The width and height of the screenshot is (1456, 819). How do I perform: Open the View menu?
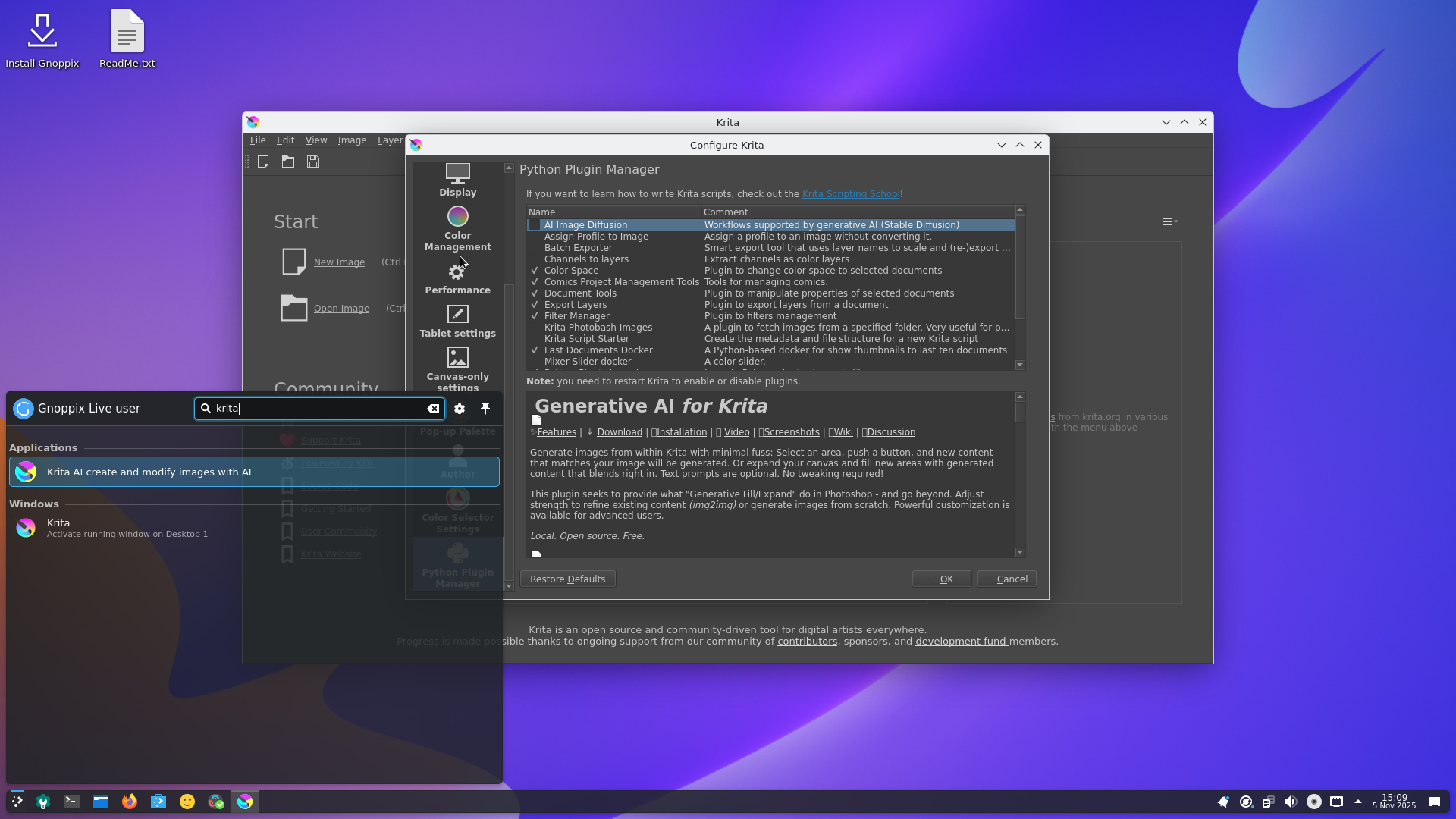tap(315, 140)
